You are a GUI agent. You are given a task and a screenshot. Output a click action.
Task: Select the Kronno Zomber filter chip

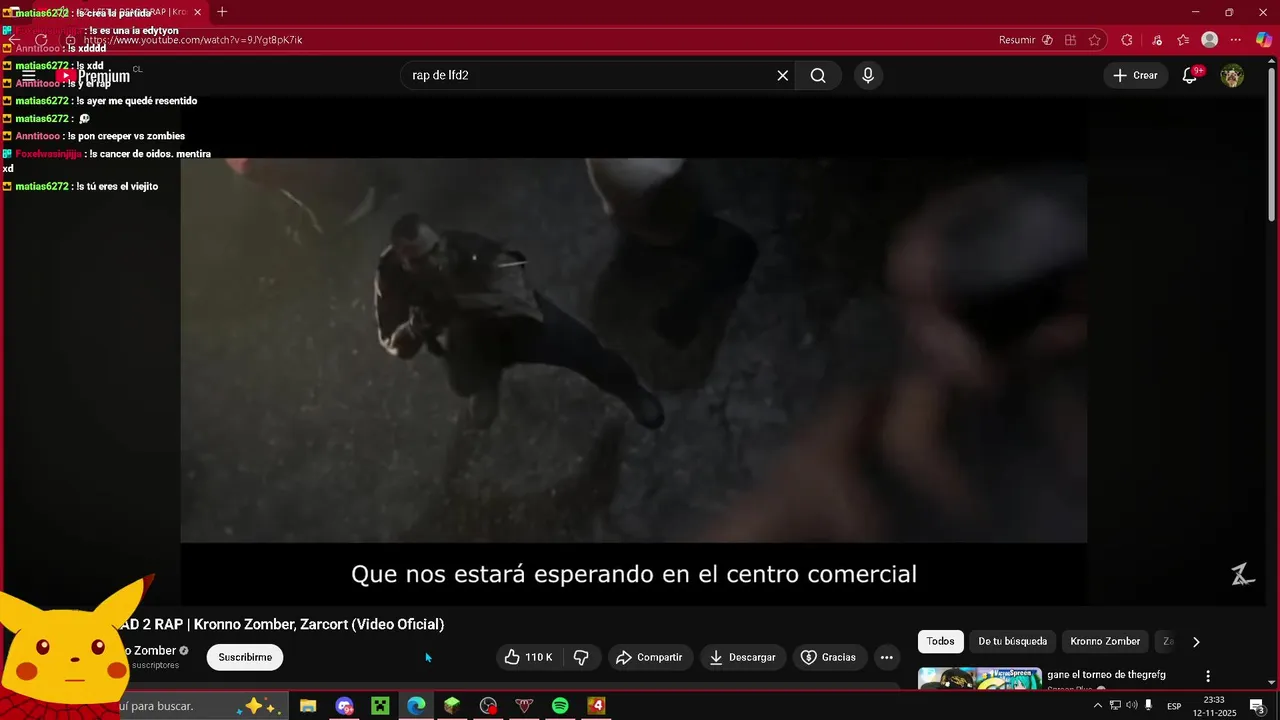(1105, 641)
